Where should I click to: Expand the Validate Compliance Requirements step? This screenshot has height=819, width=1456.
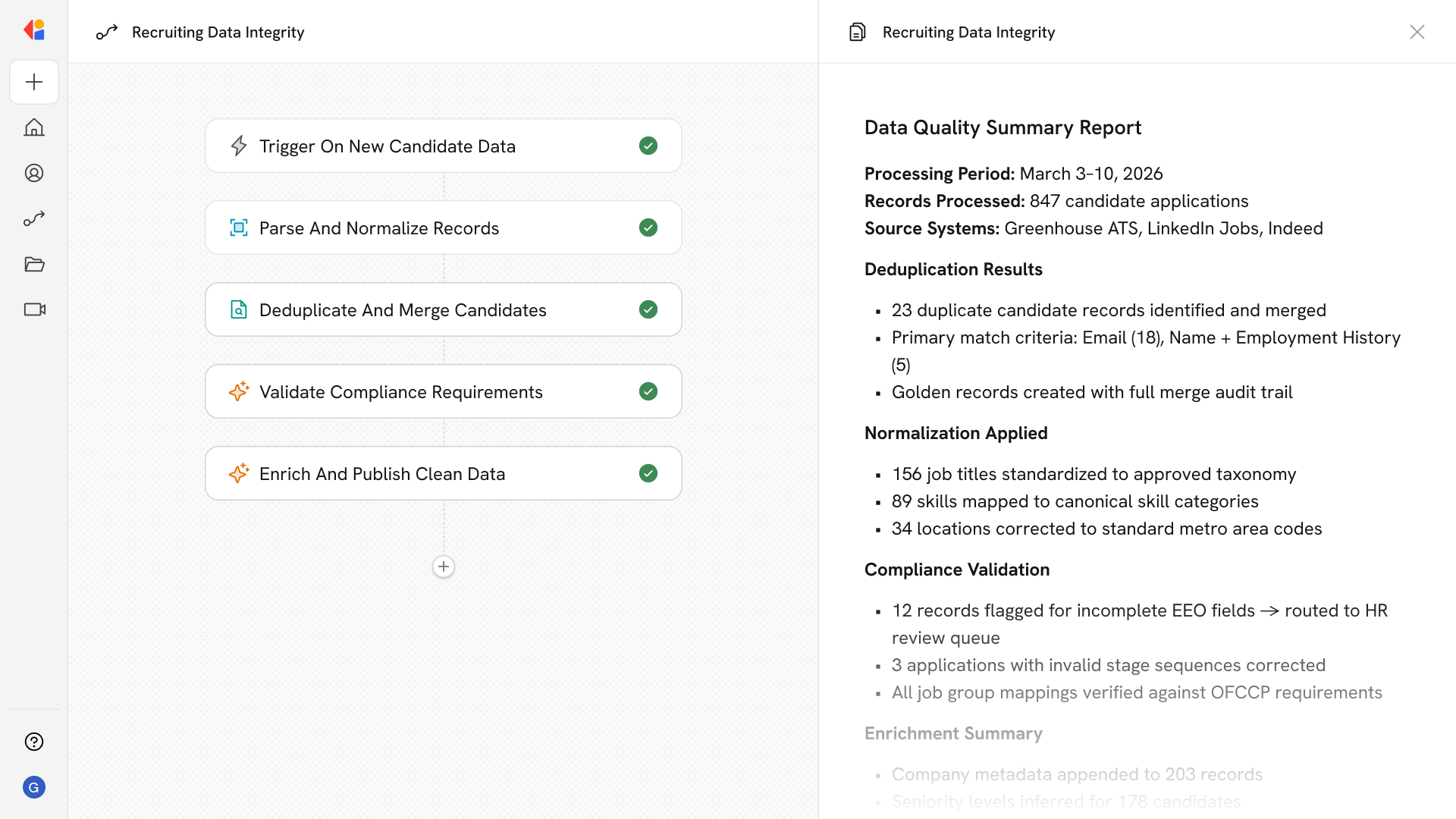[400, 392]
